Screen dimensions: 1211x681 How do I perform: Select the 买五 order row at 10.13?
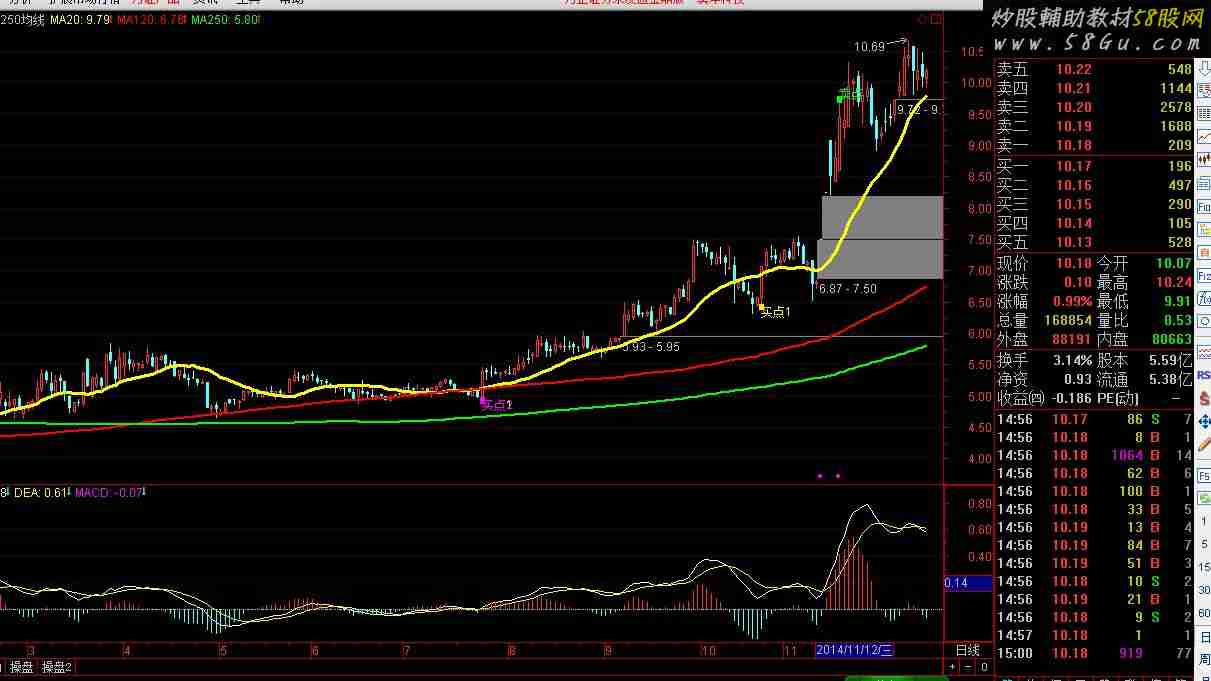click(1095, 243)
